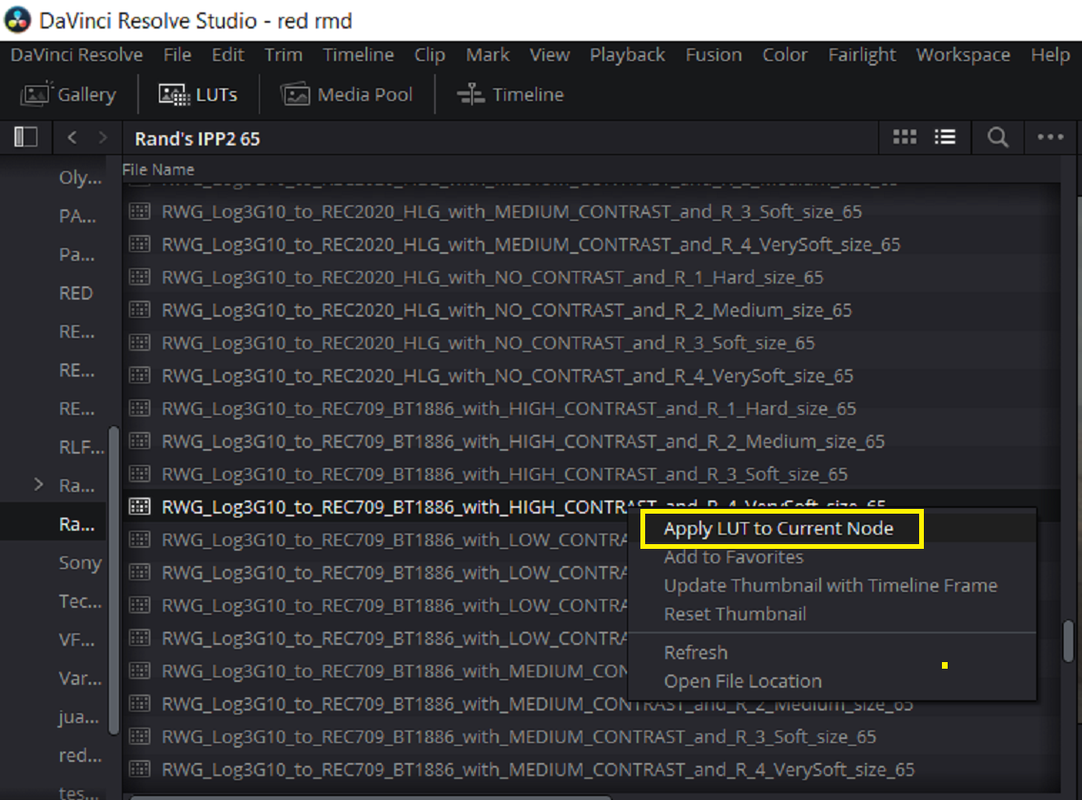Open the Color menu

(x=785, y=55)
